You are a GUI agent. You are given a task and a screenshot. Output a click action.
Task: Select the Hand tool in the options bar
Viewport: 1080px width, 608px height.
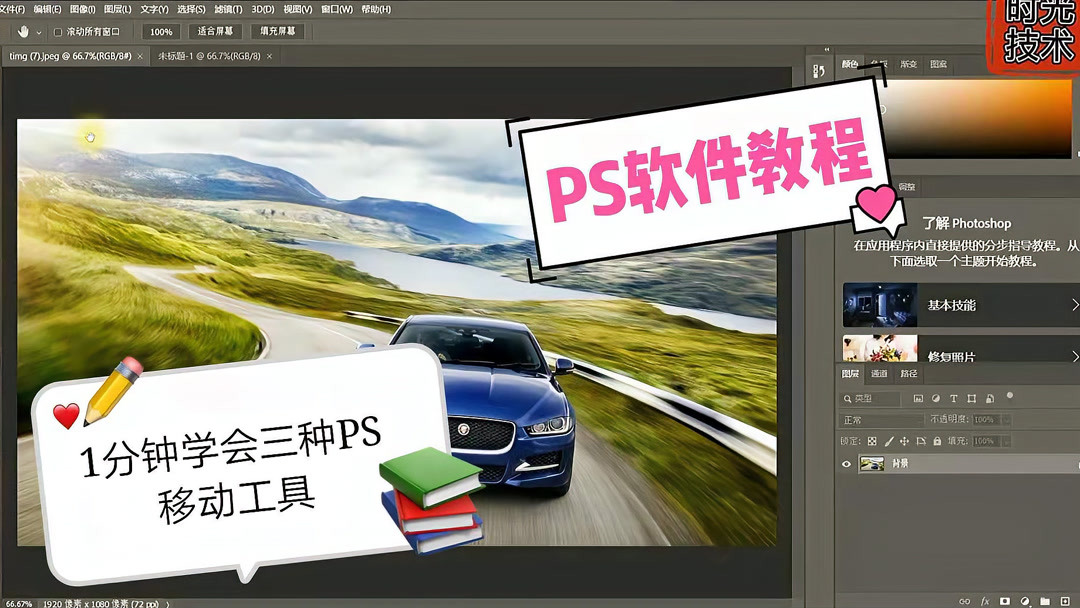click(22, 31)
